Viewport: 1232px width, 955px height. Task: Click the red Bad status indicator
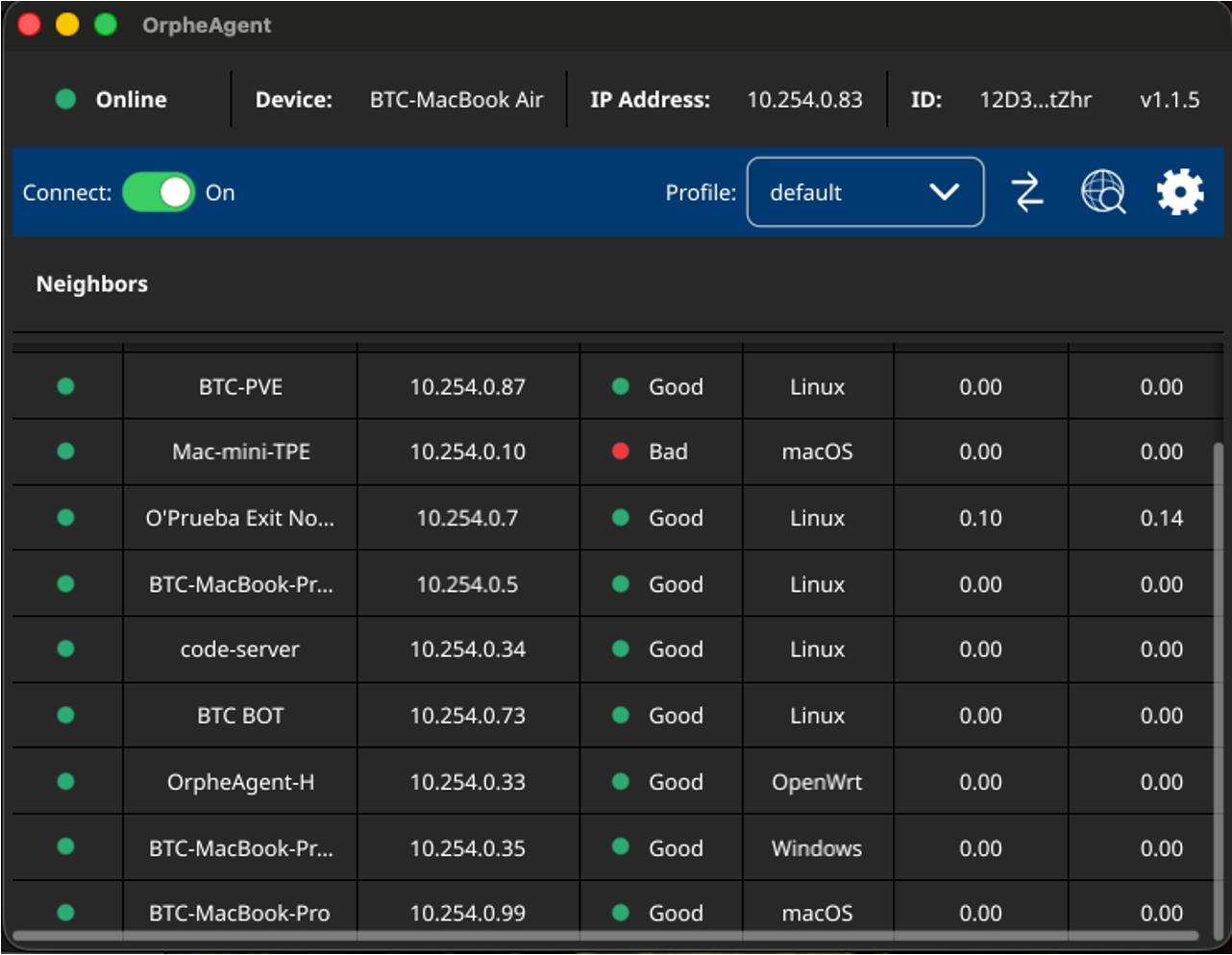coord(621,452)
